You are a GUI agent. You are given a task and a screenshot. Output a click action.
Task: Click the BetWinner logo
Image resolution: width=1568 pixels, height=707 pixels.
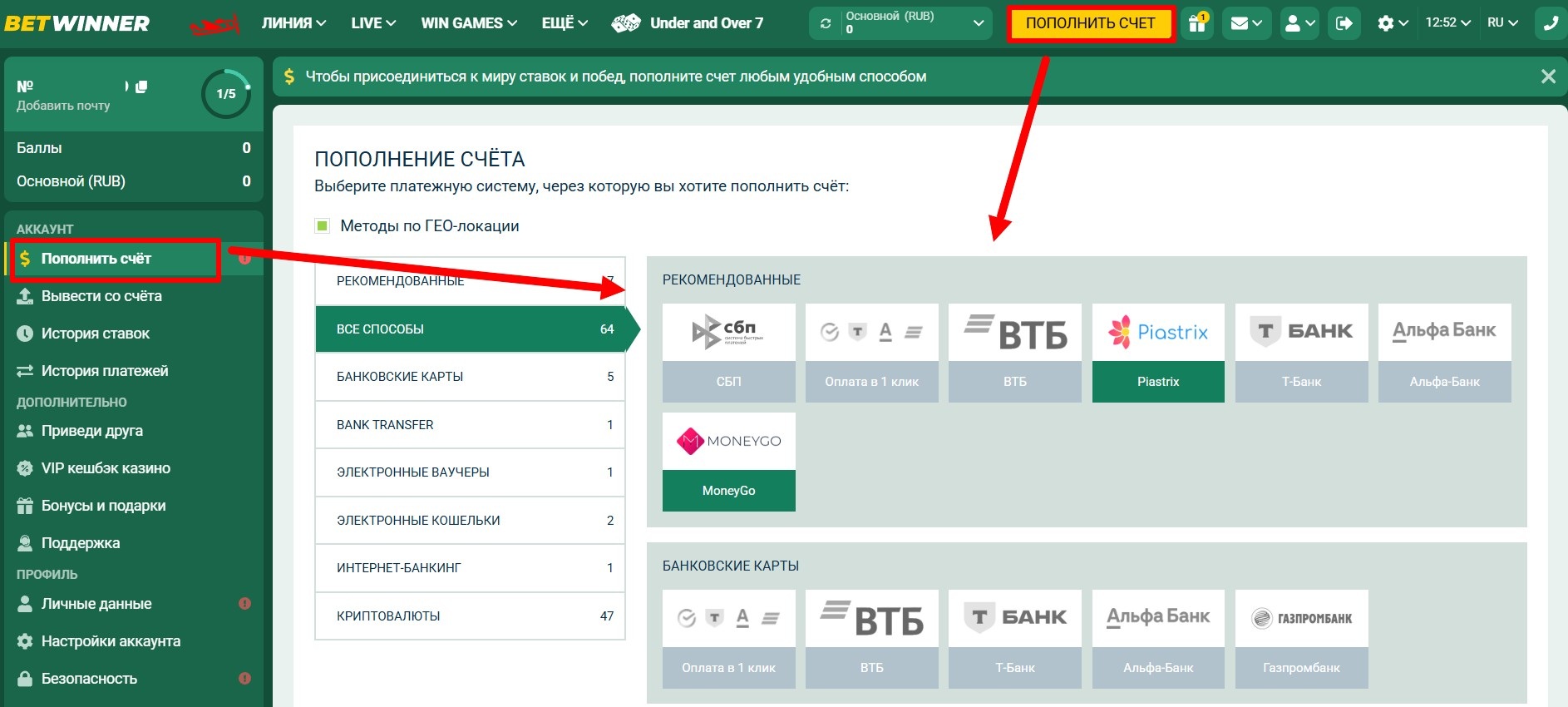click(77, 23)
